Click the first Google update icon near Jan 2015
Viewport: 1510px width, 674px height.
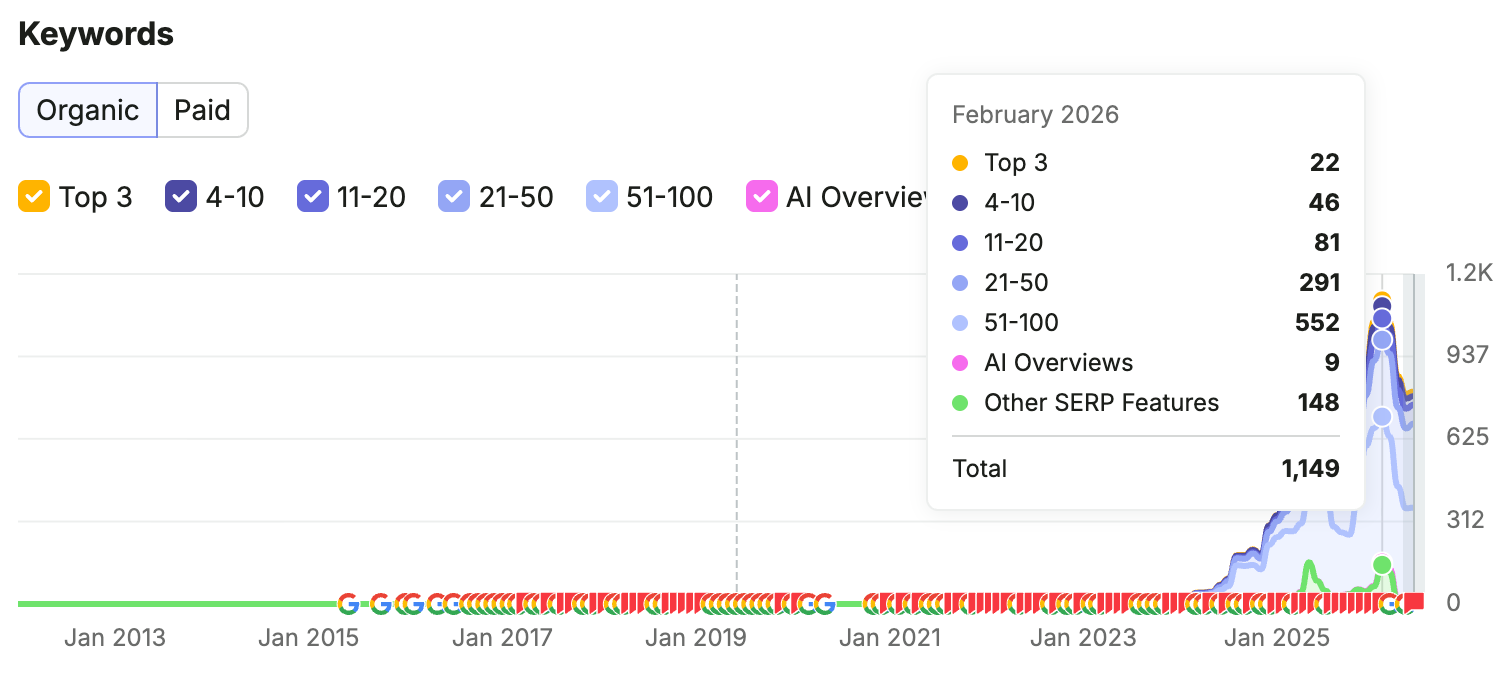point(348,603)
